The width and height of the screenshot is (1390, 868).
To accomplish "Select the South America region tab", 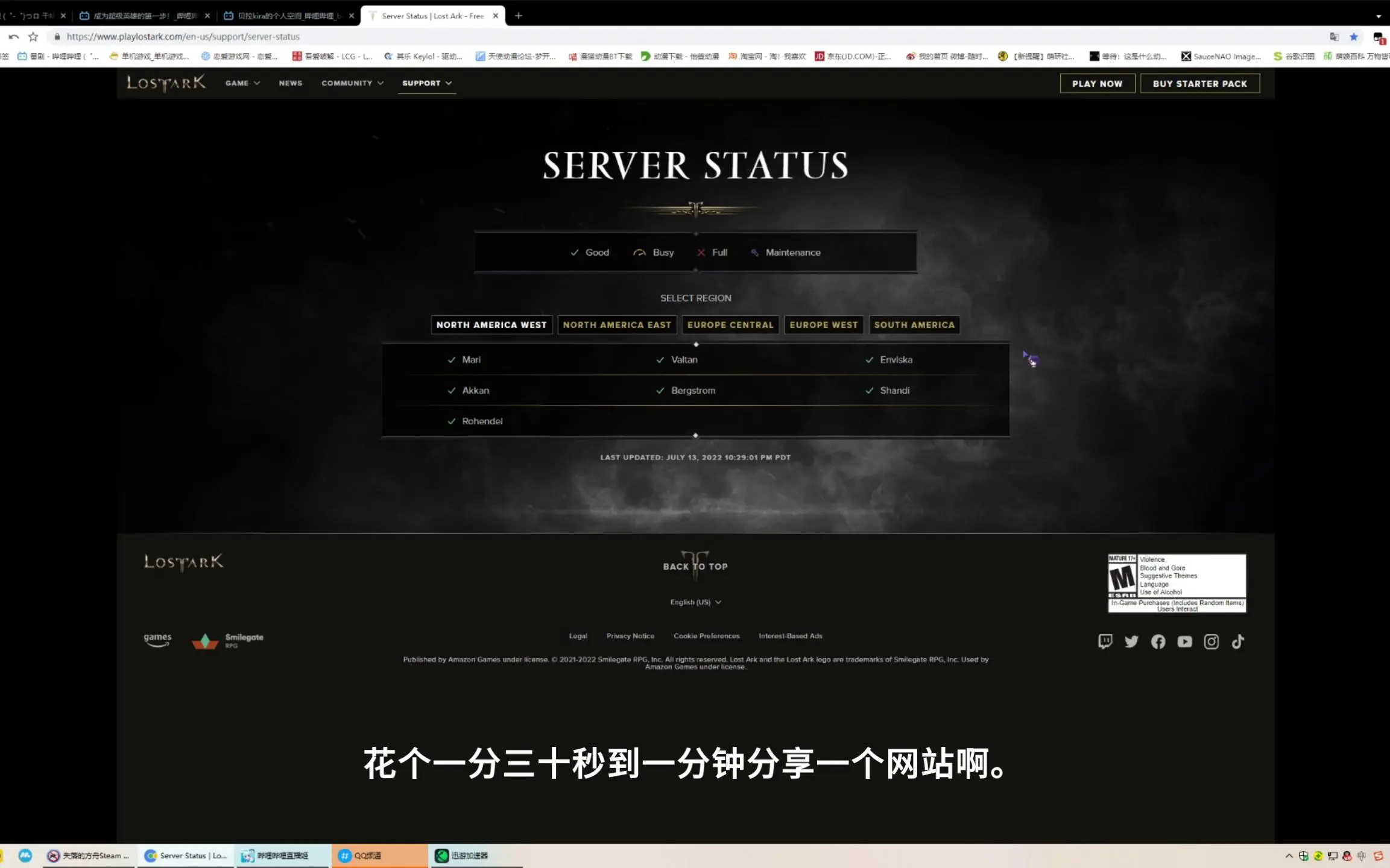I will tap(914, 325).
